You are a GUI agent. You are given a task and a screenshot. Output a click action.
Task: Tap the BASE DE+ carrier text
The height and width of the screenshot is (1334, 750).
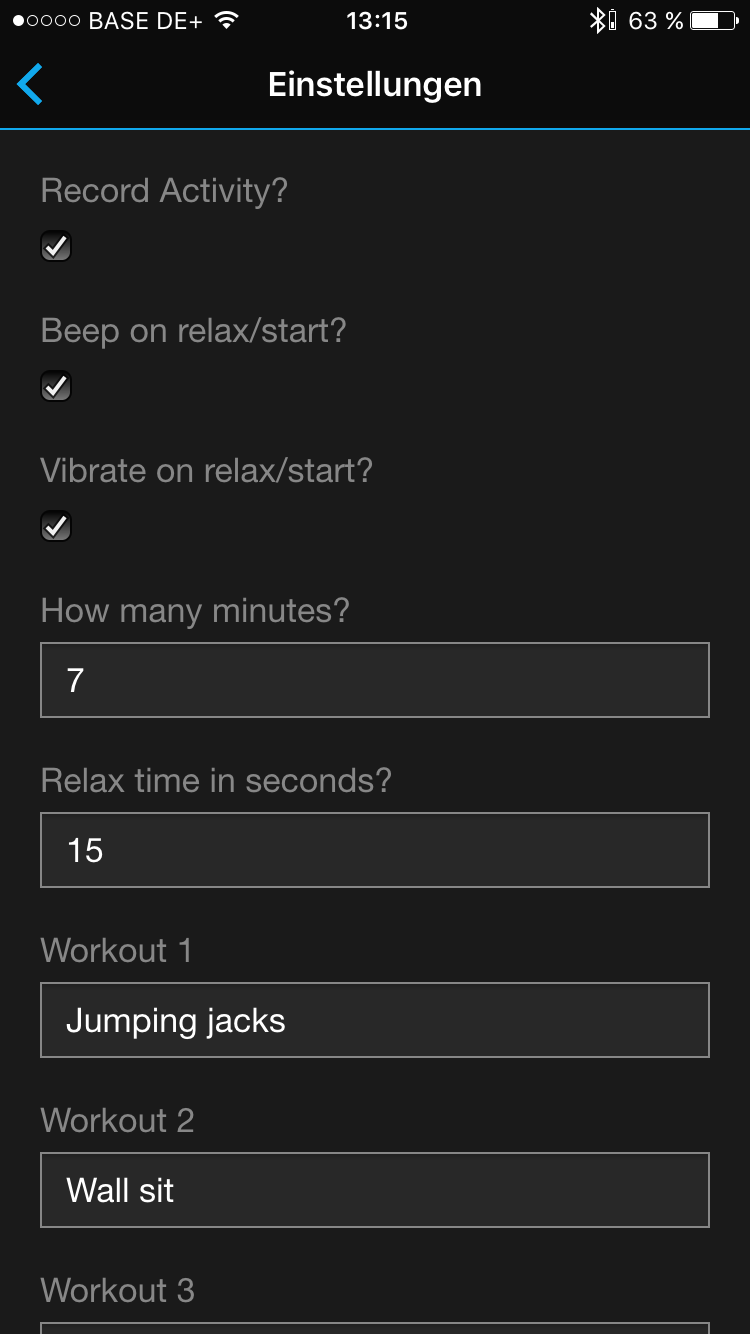[147, 21]
